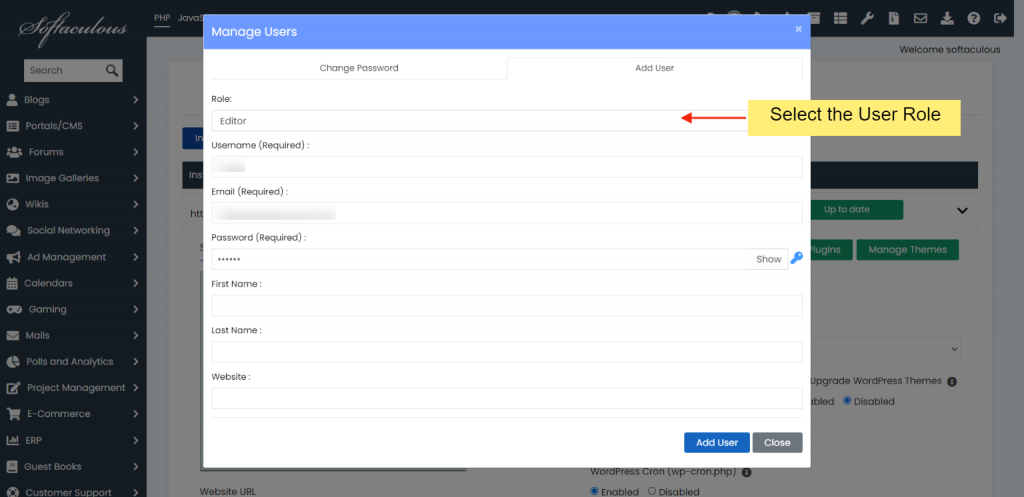The image size is (1024, 497).
Task: Expand the Guest Books category chevron
Action: (135, 467)
